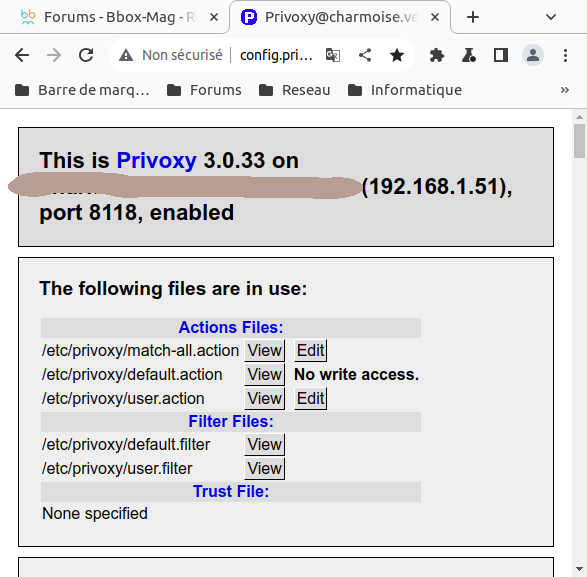This screenshot has width=587, height=577.
Task: Click the vertical scrollbar thumb
Action: [x=580, y=141]
